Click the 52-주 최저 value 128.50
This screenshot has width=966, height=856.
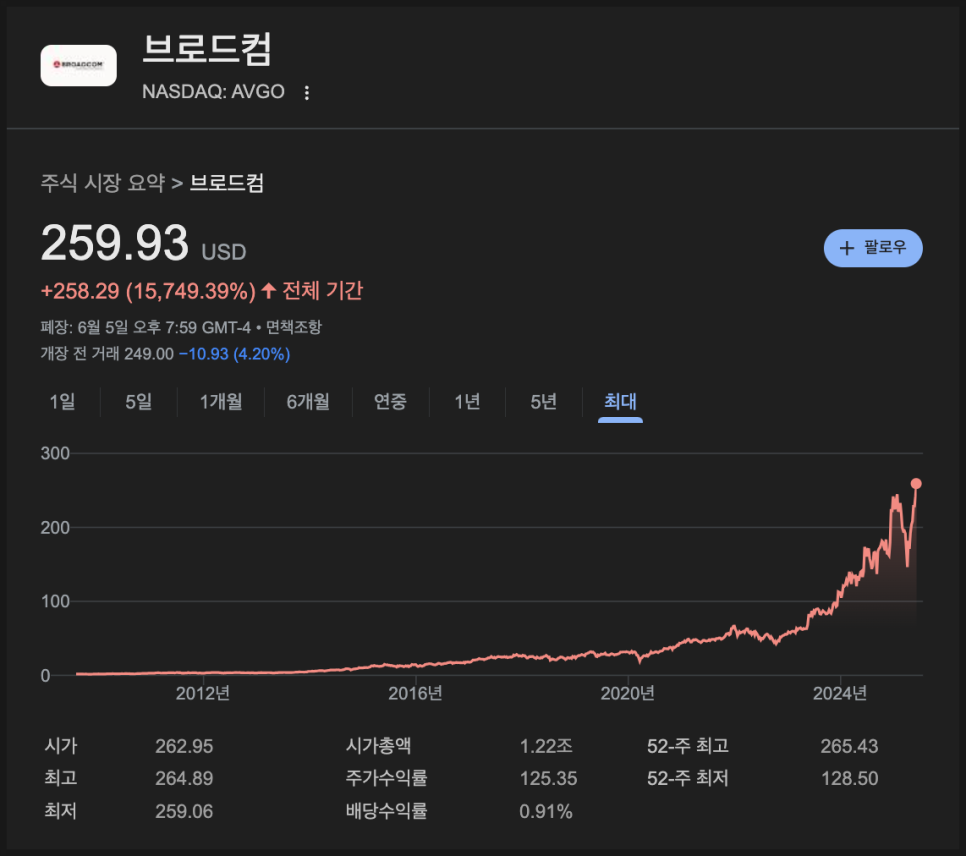[x=849, y=778]
